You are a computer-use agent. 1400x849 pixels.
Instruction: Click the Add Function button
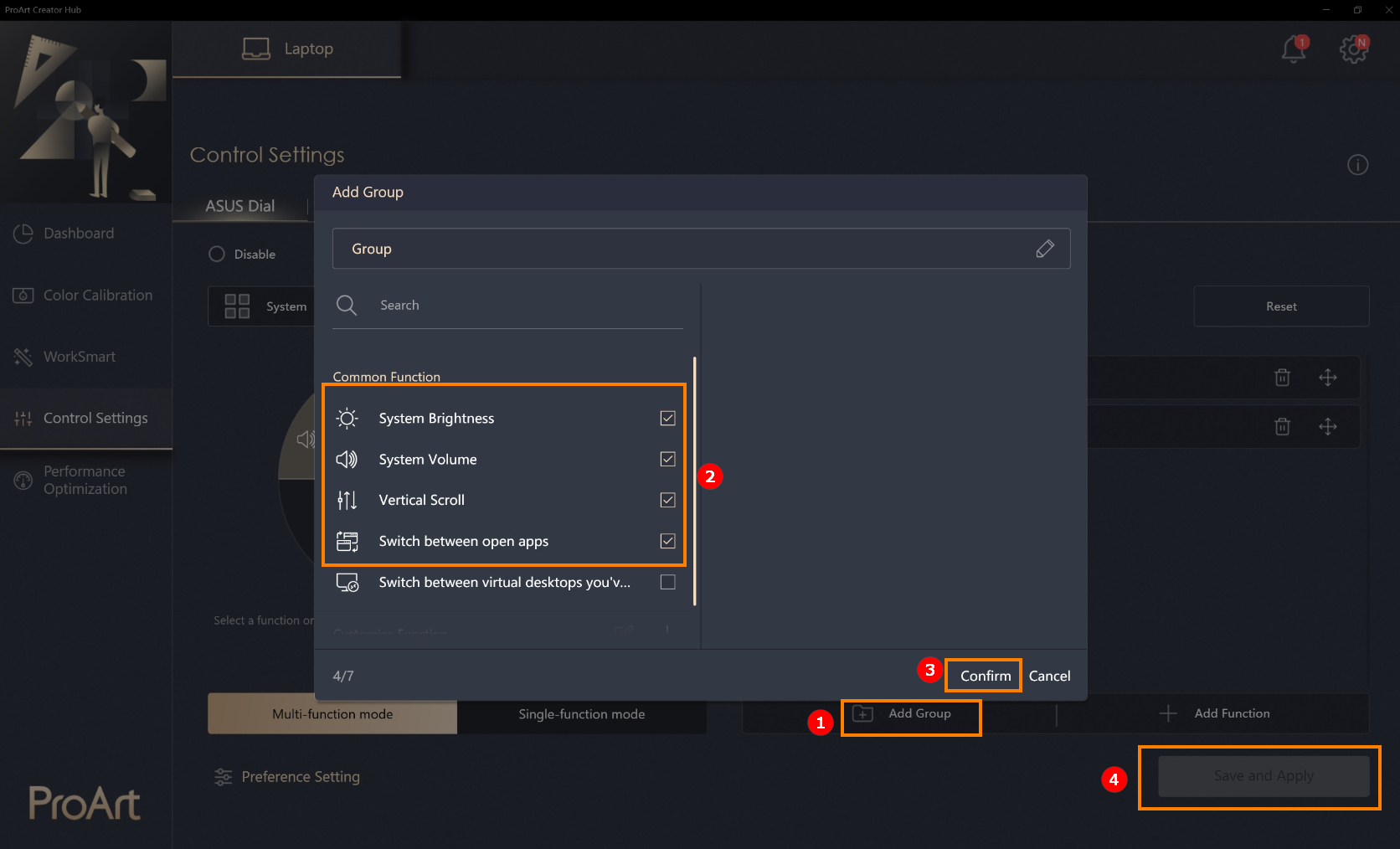[x=1214, y=713]
